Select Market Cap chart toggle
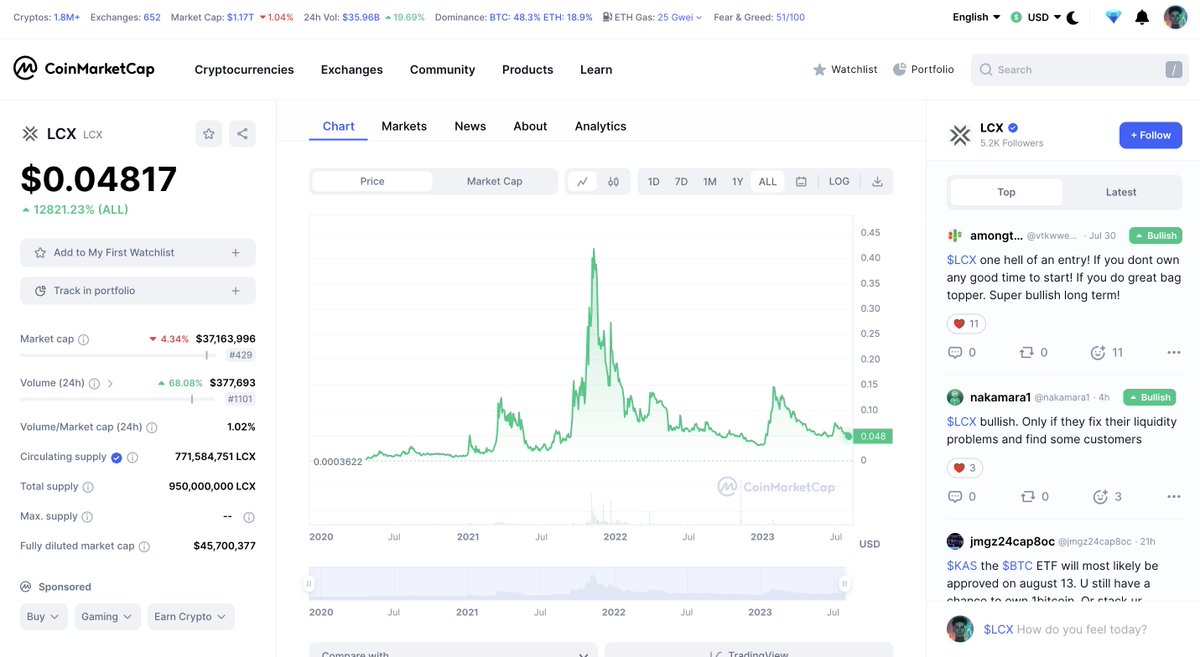Viewport: 1200px width, 657px height. pyautogui.click(x=494, y=181)
